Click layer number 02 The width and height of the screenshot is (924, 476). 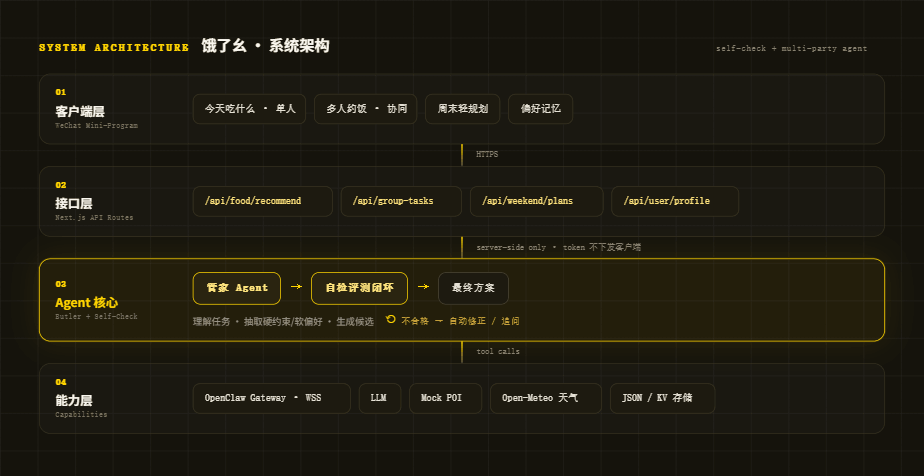61,185
